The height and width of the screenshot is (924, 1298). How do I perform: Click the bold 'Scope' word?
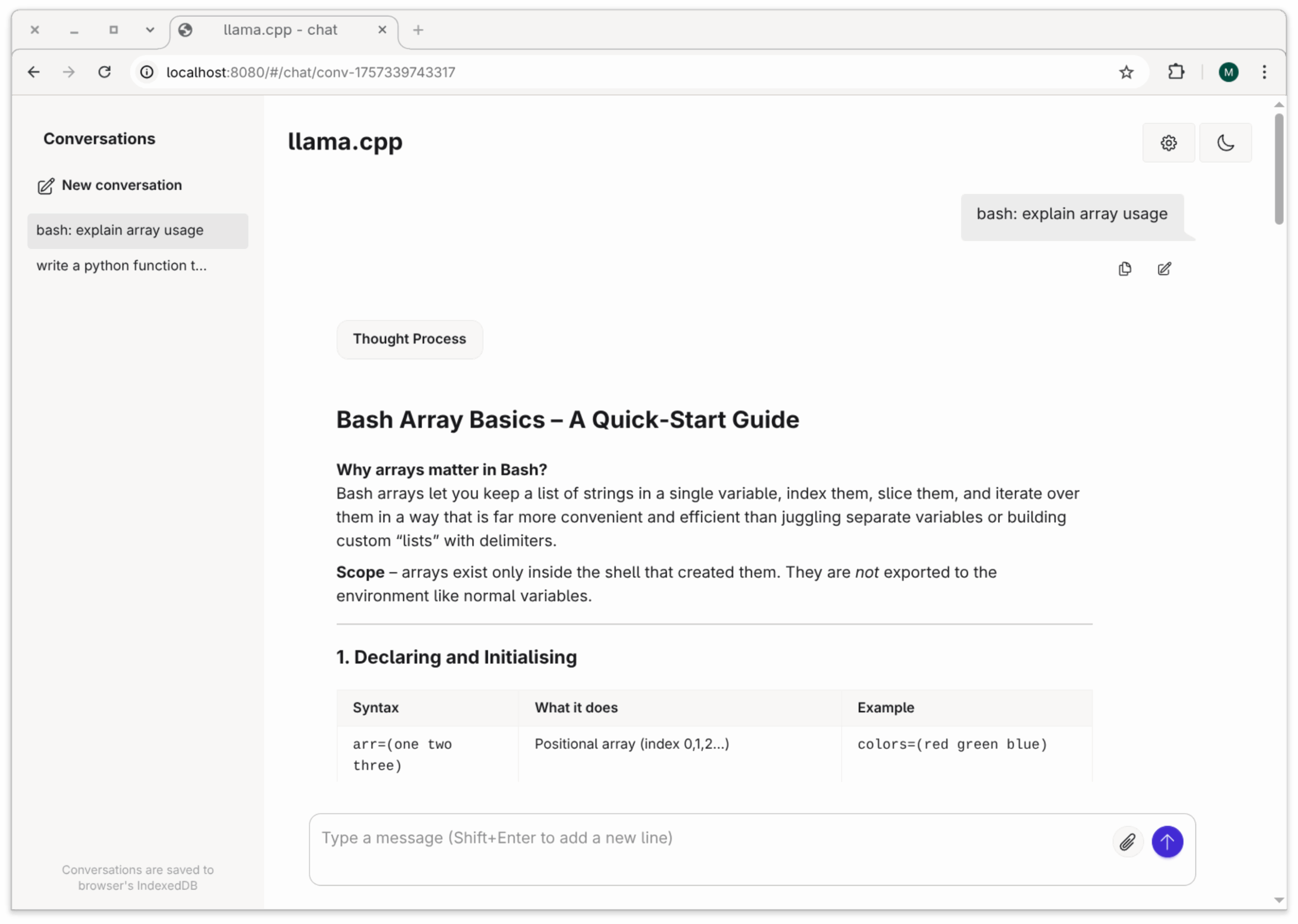coord(360,572)
